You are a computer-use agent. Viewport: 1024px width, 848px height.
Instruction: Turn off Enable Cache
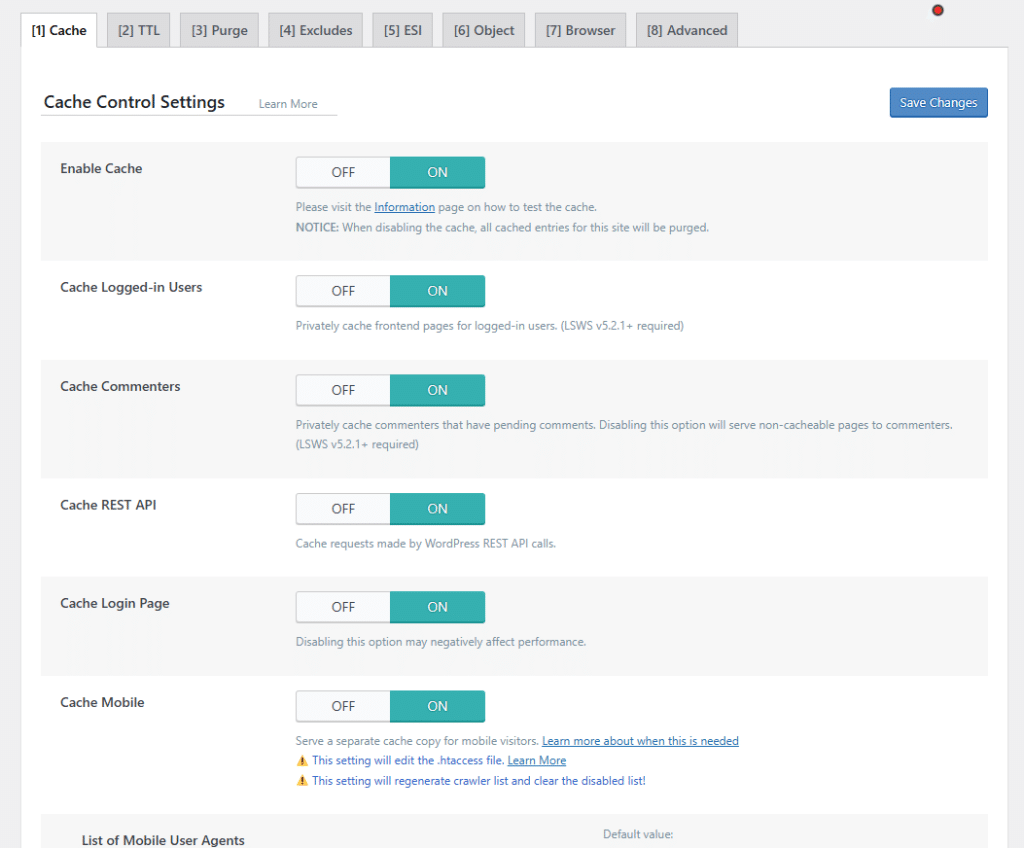343,172
